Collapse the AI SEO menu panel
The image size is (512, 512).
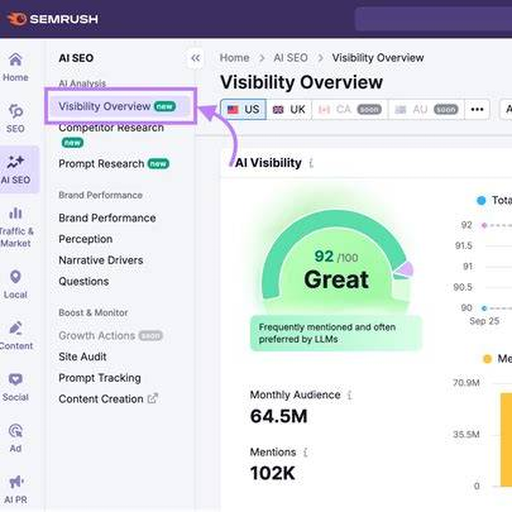tap(196, 58)
